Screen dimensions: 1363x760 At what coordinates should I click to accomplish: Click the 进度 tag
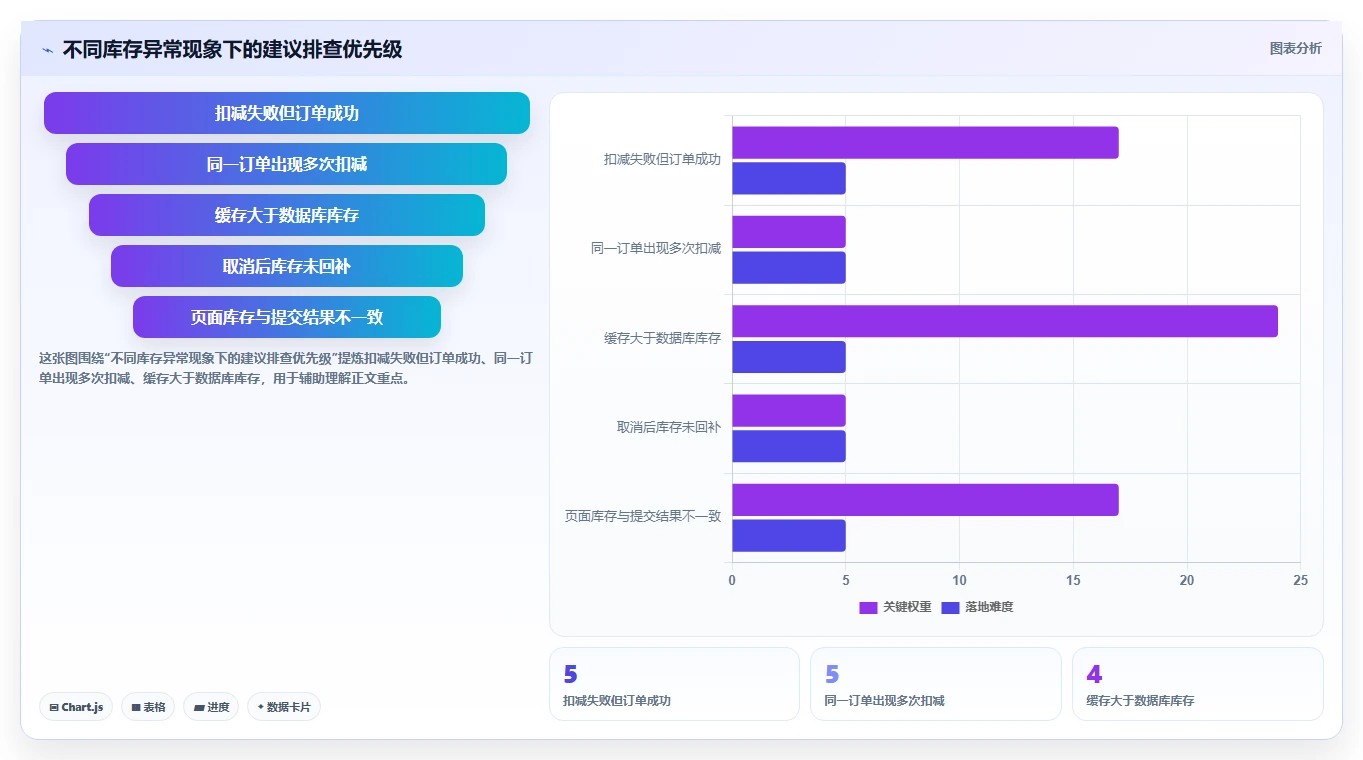[x=211, y=707]
